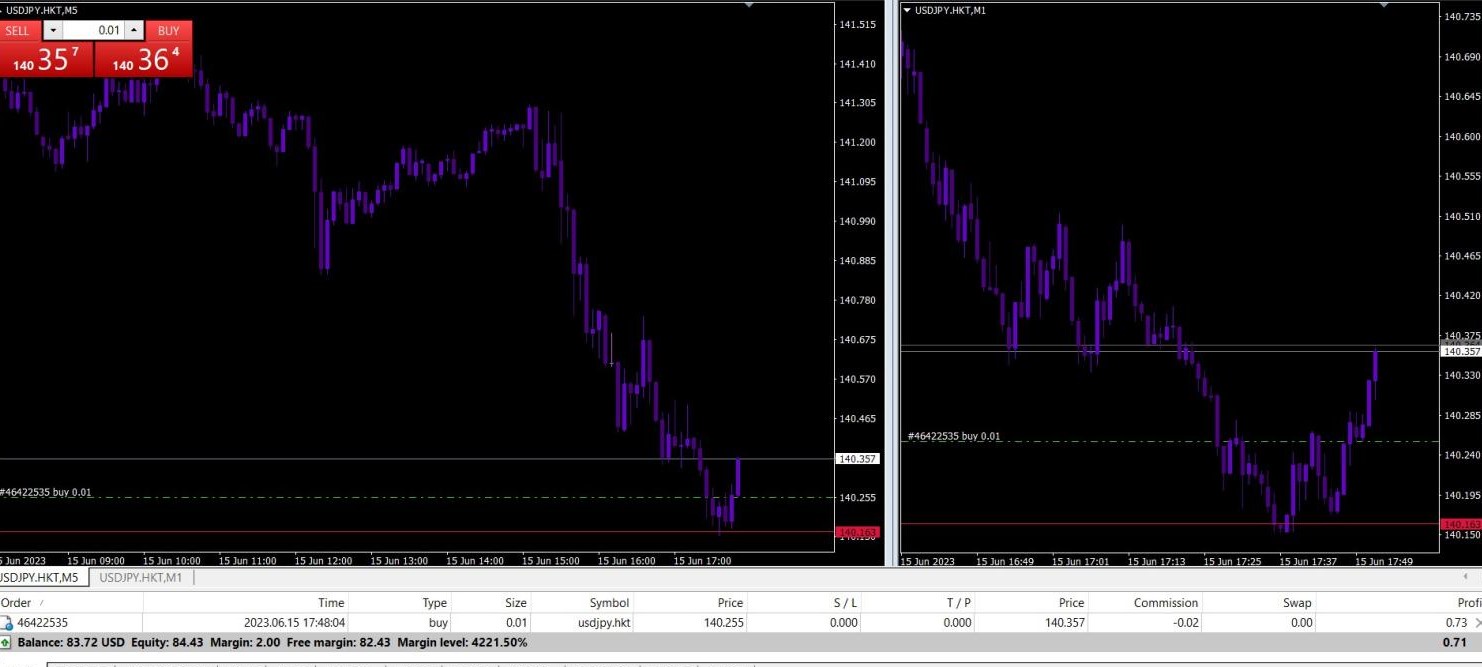Click the red BUY button
This screenshot has height=667, width=1482.
(169, 31)
